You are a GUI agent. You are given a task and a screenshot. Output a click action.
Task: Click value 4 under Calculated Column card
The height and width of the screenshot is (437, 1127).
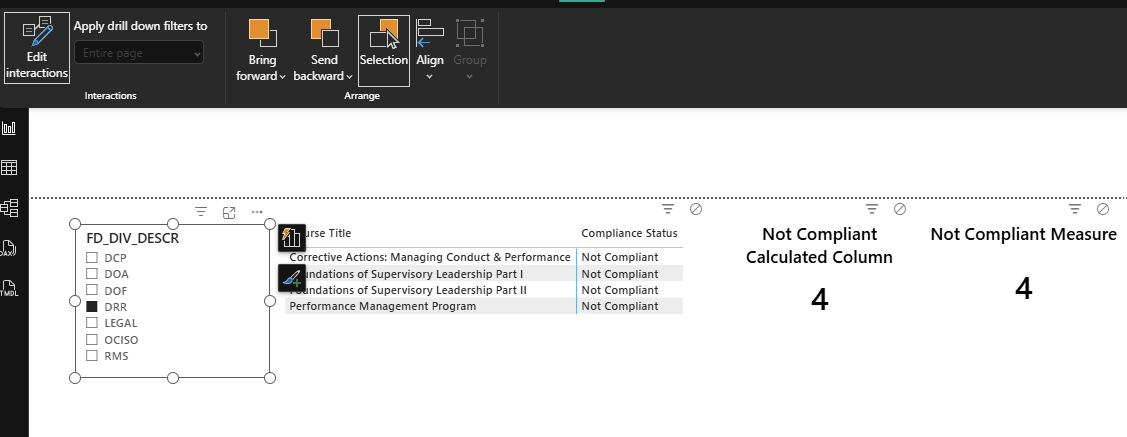pos(819,300)
